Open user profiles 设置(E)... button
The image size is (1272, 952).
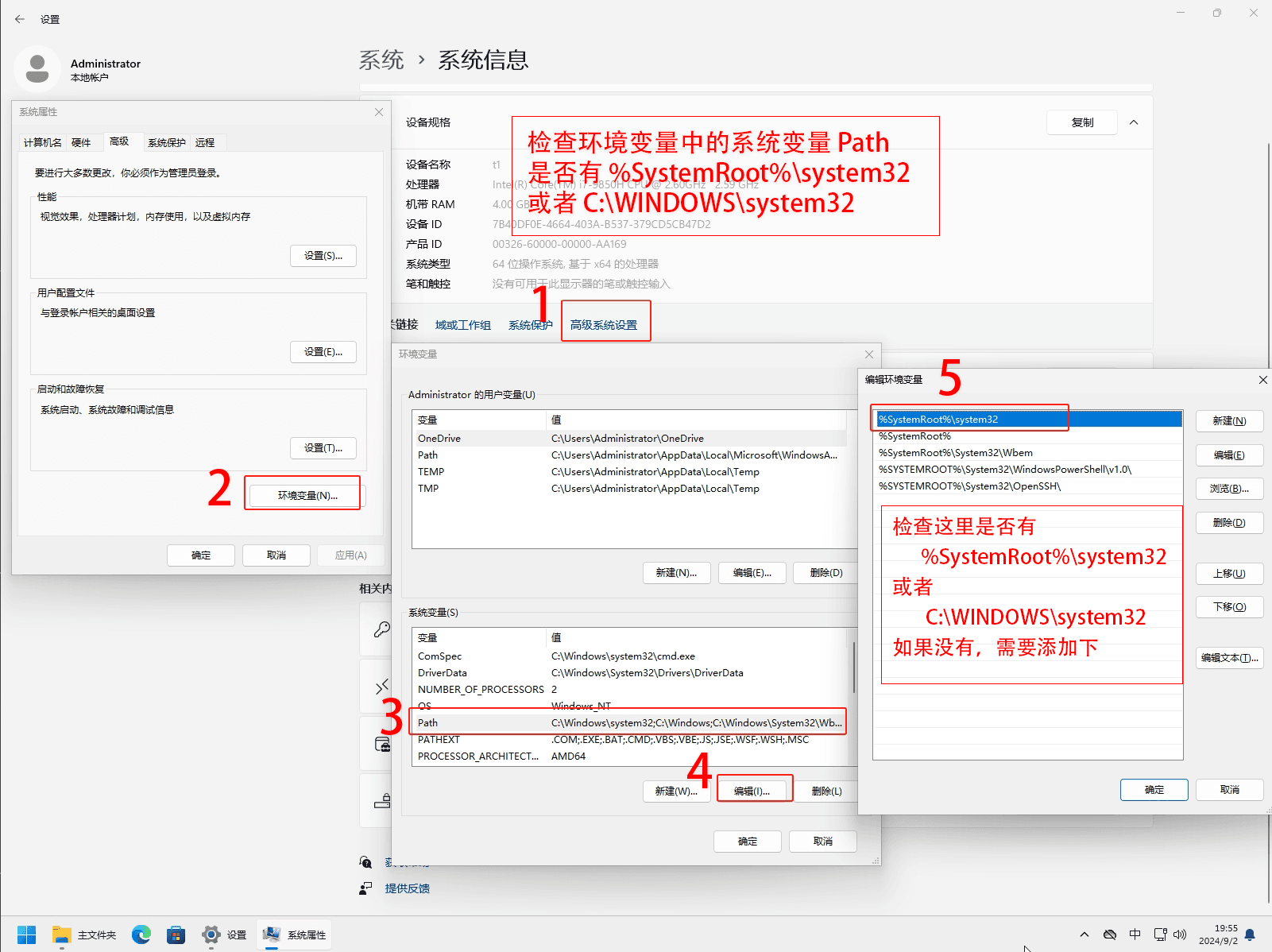[323, 352]
